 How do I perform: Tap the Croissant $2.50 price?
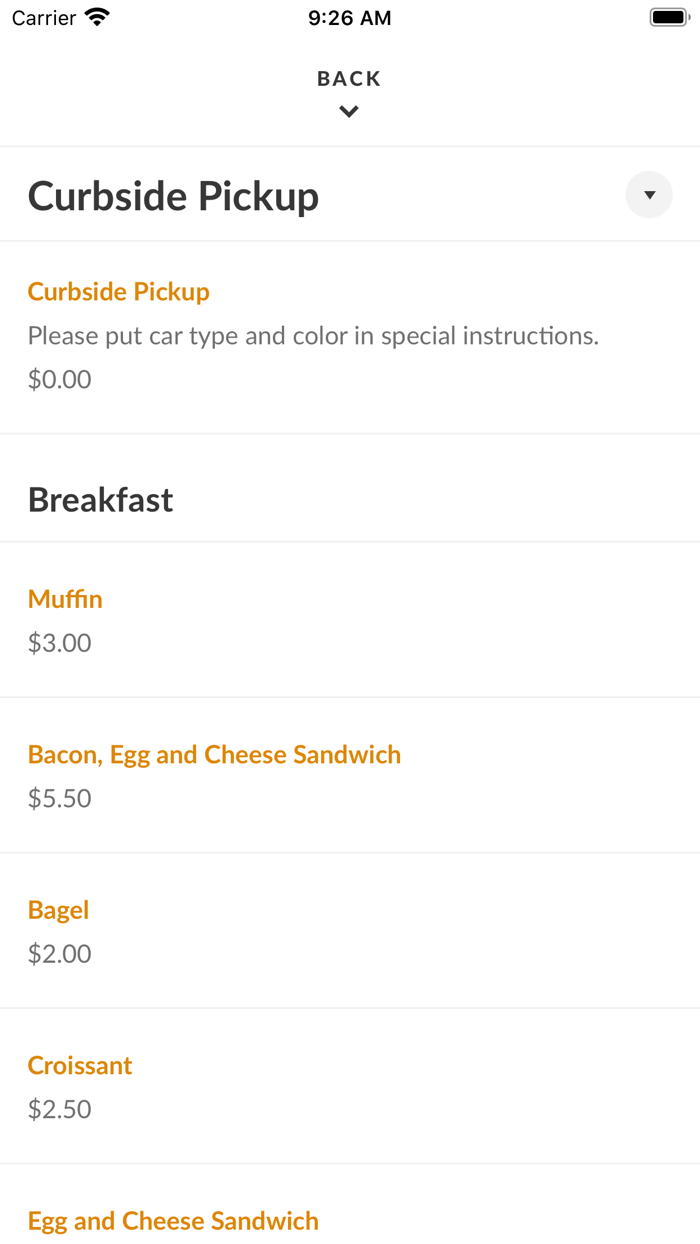click(59, 1109)
